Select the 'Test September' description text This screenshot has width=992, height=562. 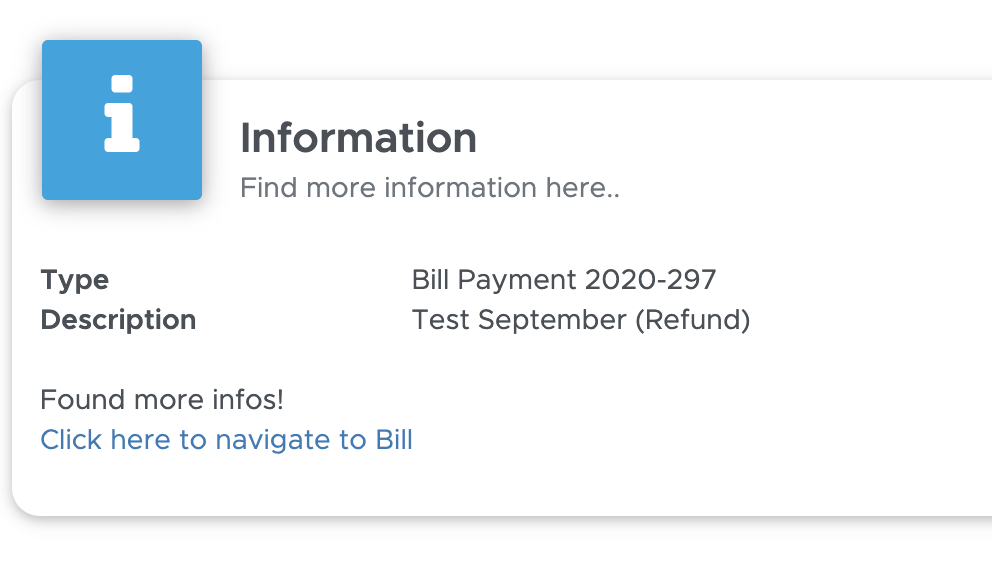tap(519, 320)
